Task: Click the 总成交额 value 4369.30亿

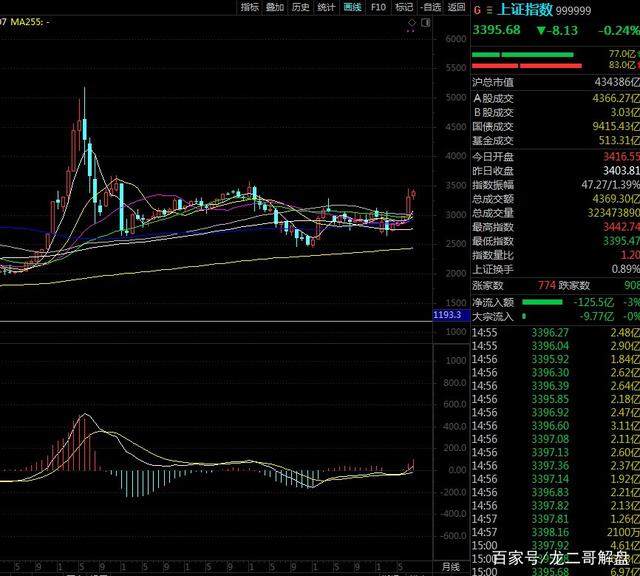Action: pyautogui.click(x=616, y=199)
